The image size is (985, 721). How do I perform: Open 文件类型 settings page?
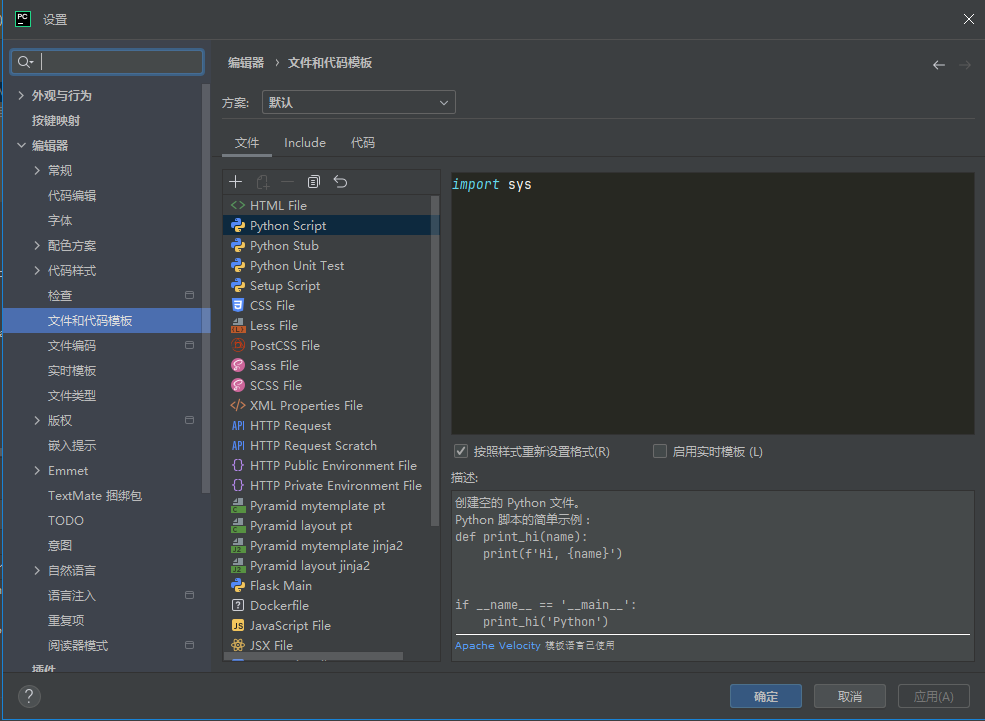coord(72,396)
